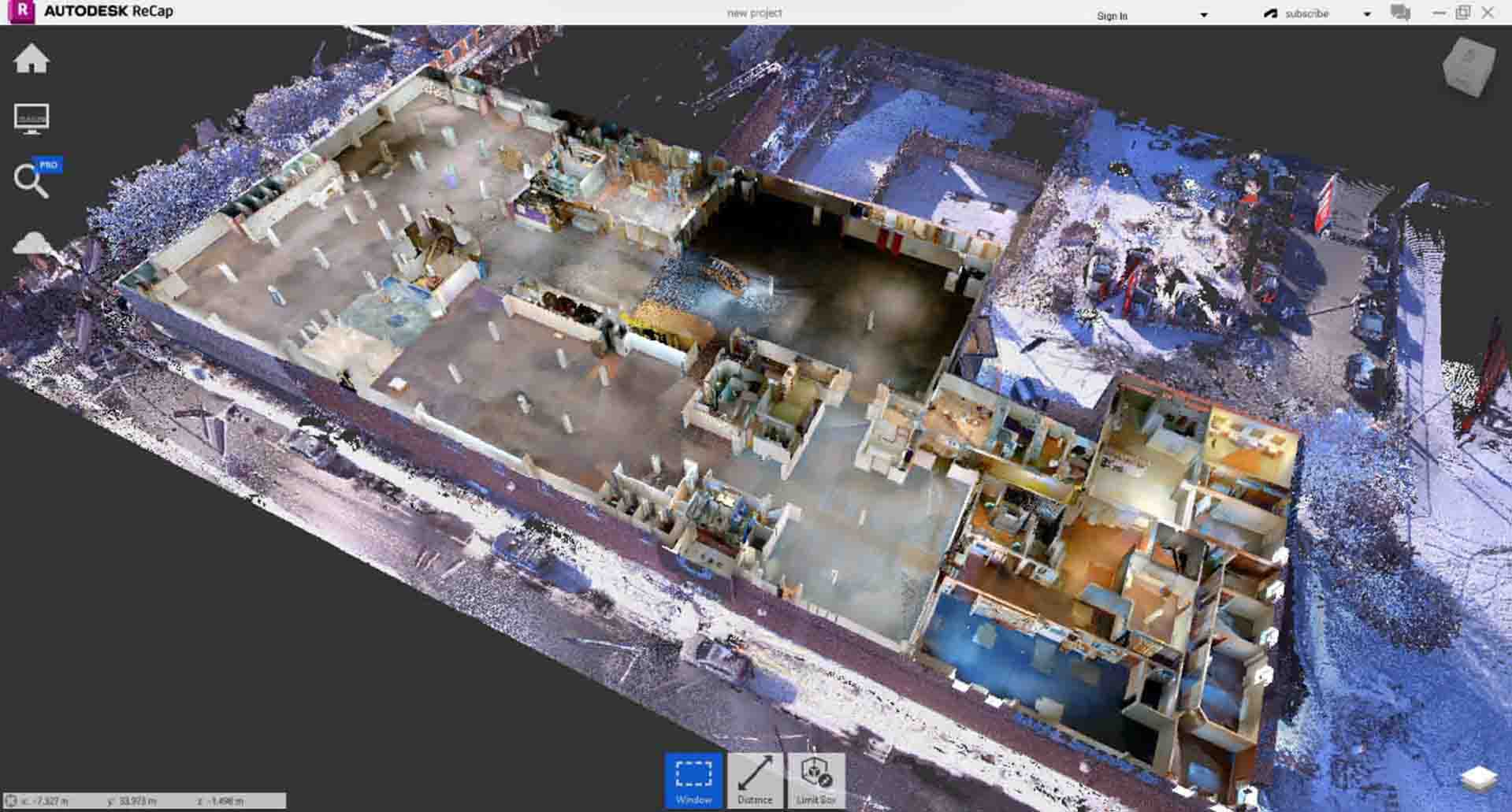The width and height of the screenshot is (1512, 812).
Task: Open the PRO search magnifier tool
Action: click(x=32, y=181)
